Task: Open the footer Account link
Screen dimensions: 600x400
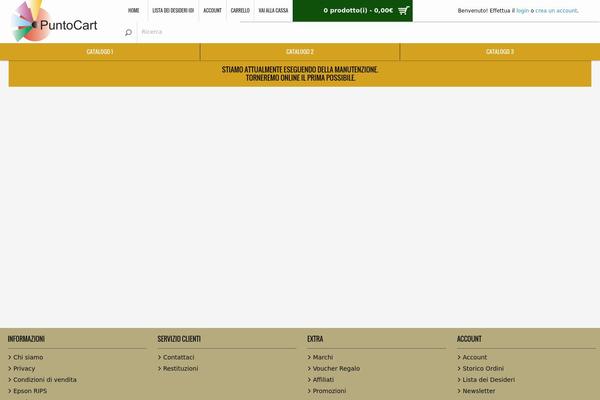Action: coord(474,357)
